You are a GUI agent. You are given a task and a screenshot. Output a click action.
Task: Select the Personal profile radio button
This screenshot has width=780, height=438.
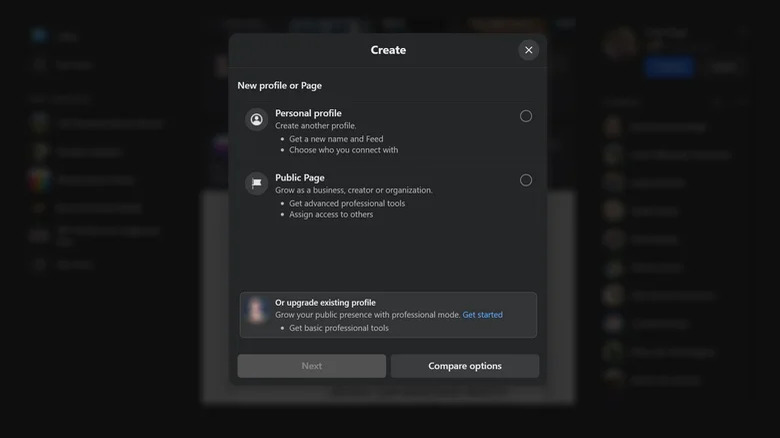point(526,116)
